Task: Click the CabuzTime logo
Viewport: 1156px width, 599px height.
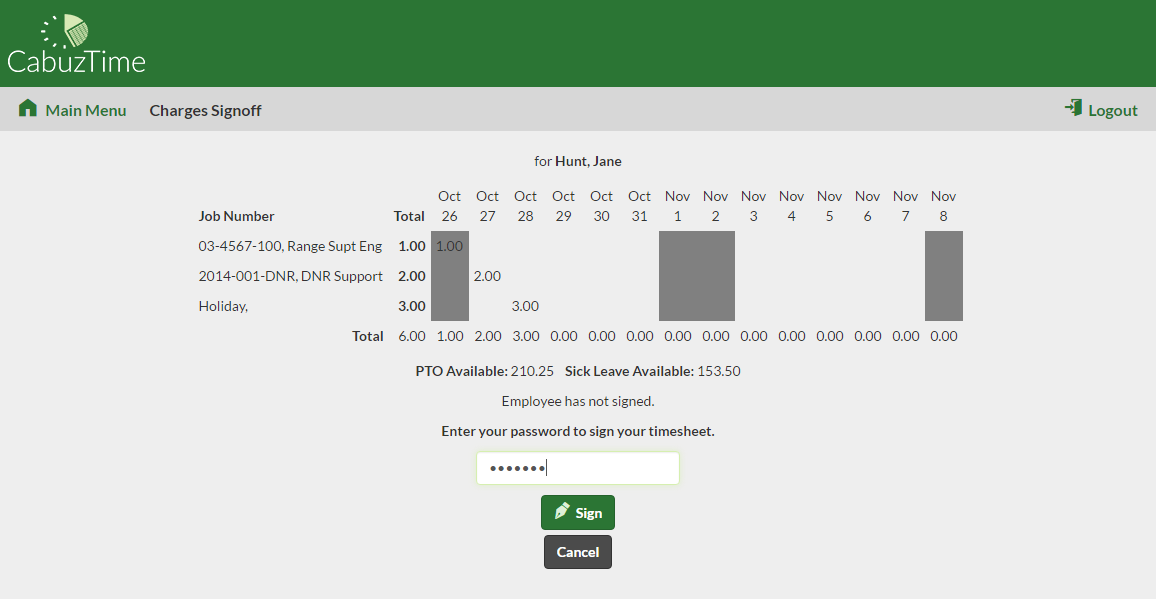Action: pyautogui.click(x=76, y=45)
